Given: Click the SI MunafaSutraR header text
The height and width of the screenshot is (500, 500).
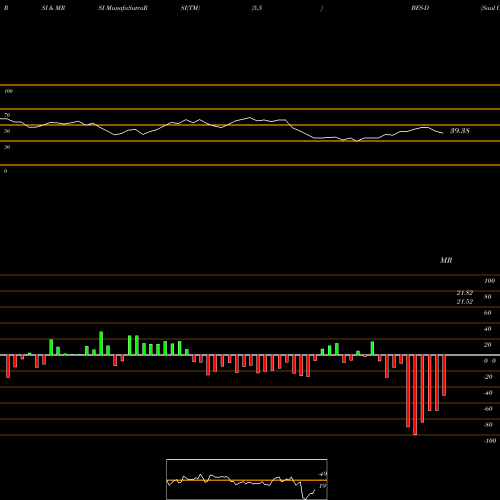Looking at the screenshot, I should pyautogui.click(x=123, y=8).
